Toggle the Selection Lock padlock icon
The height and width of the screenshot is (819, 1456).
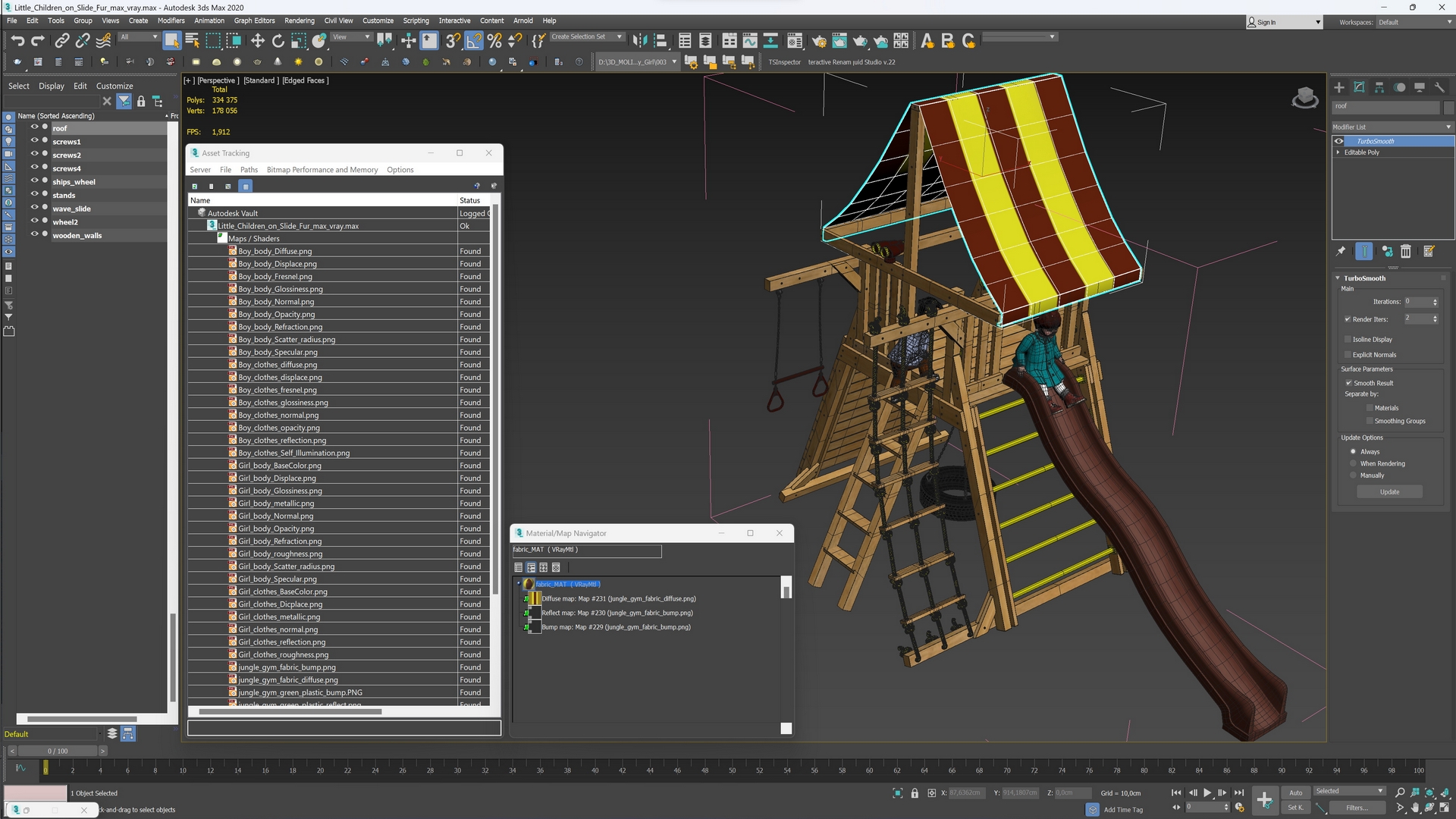coord(915,793)
